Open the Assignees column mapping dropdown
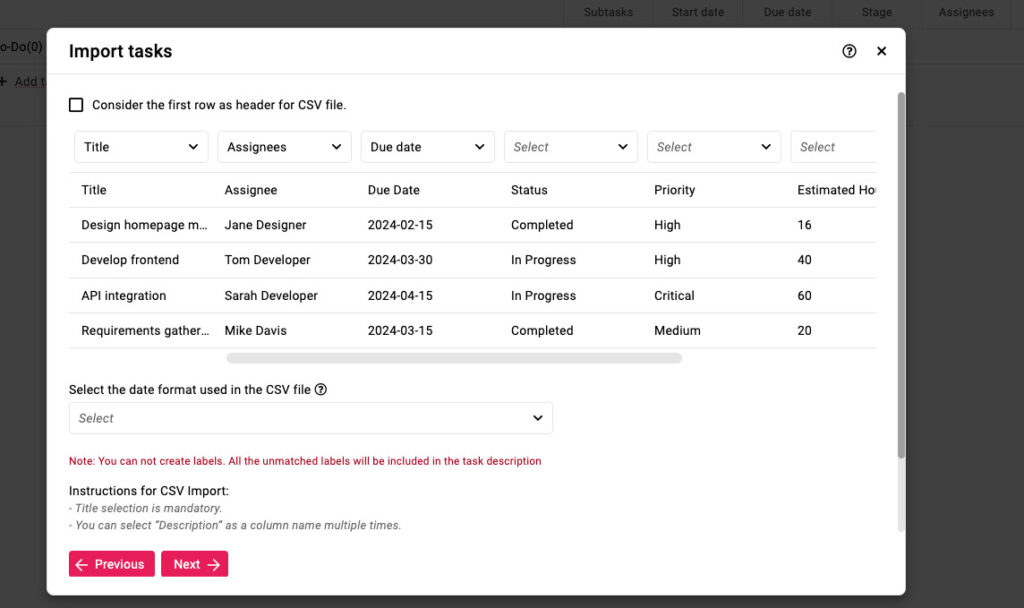Viewport: 1024px width, 608px height. (x=284, y=146)
